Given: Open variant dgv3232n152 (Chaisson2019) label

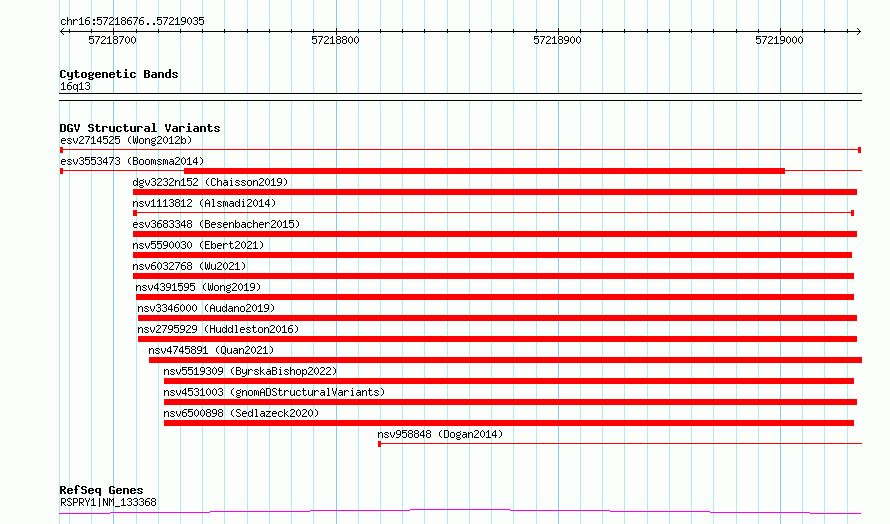Looking at the screenshot, I should coord(210,182).
